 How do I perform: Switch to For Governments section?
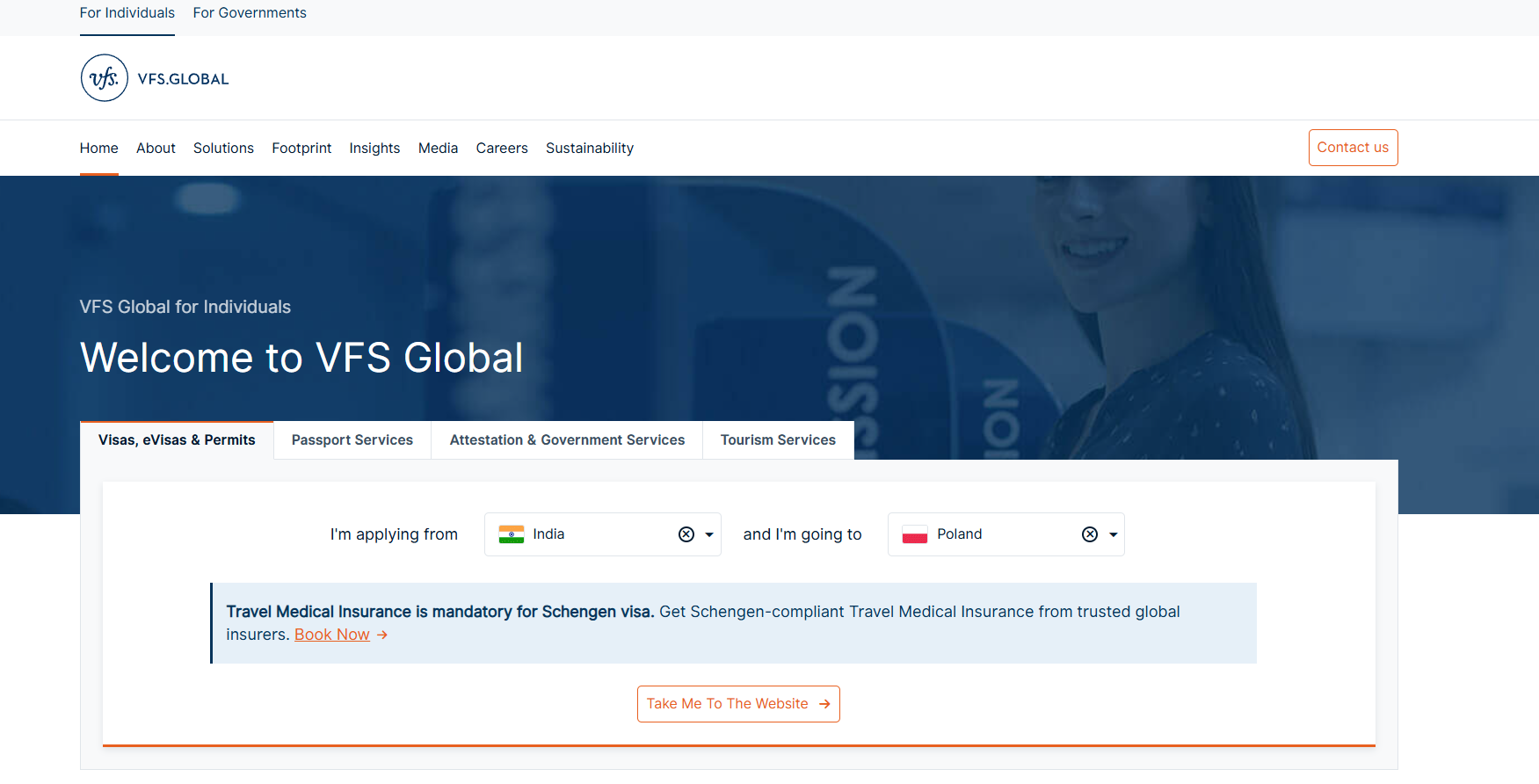coord(250,13)
